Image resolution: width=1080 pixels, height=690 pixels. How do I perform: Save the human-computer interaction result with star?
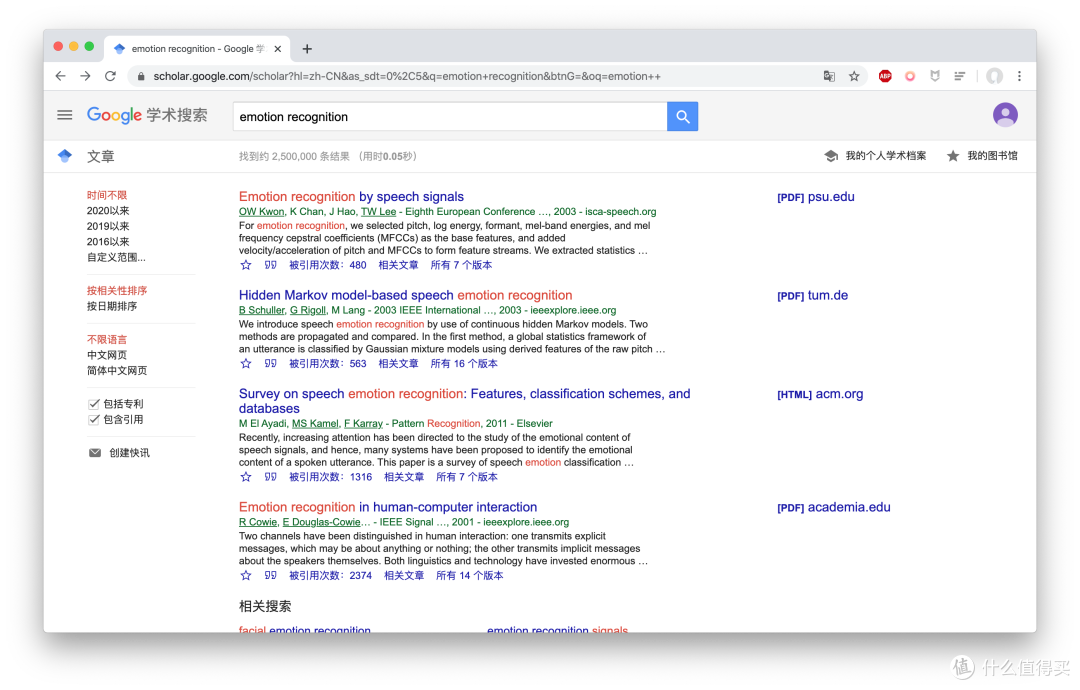pyautogui.click(x=246, y=576)
